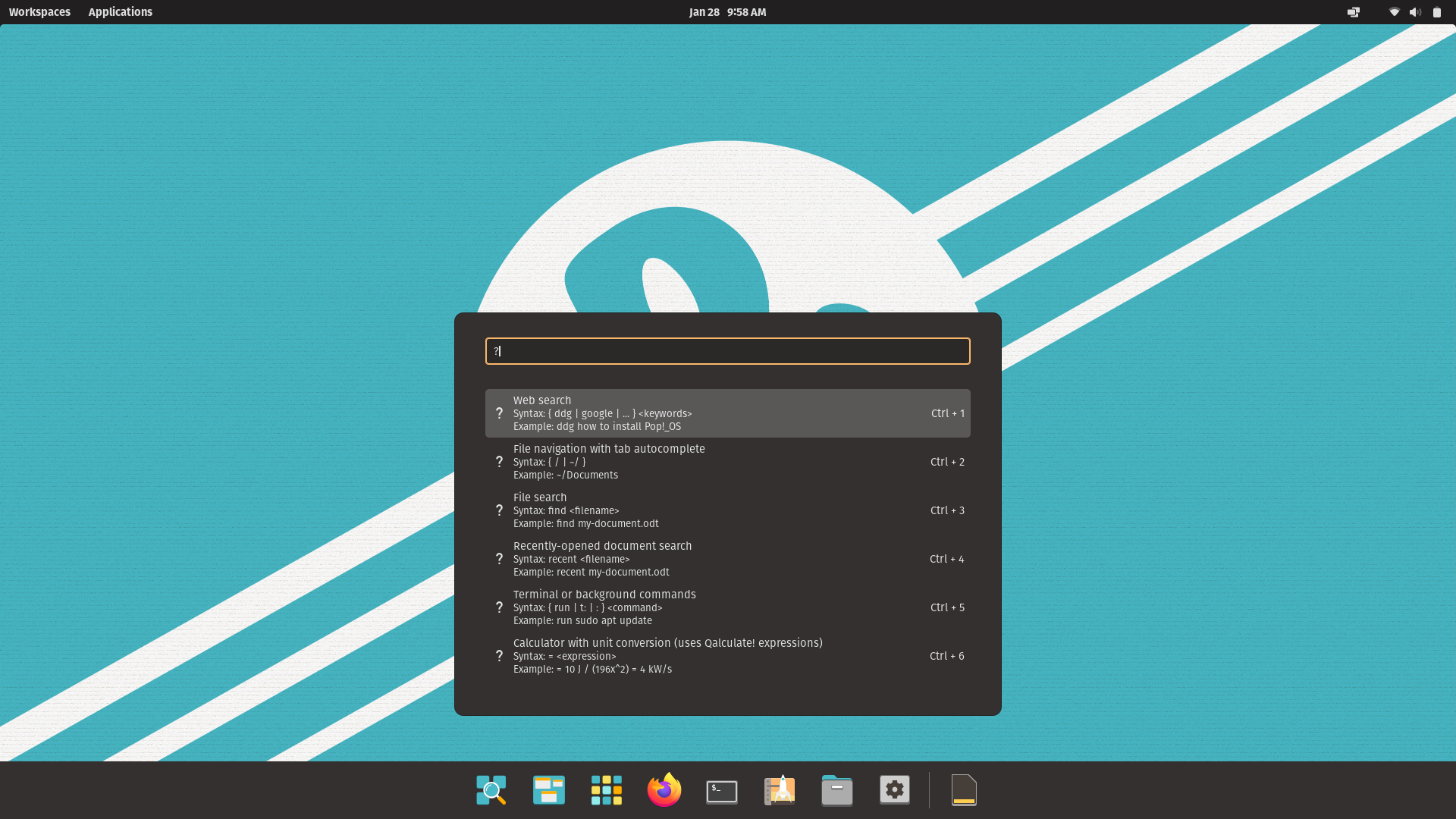Click question mark icon beside Web search

click(x=499, y=413)
